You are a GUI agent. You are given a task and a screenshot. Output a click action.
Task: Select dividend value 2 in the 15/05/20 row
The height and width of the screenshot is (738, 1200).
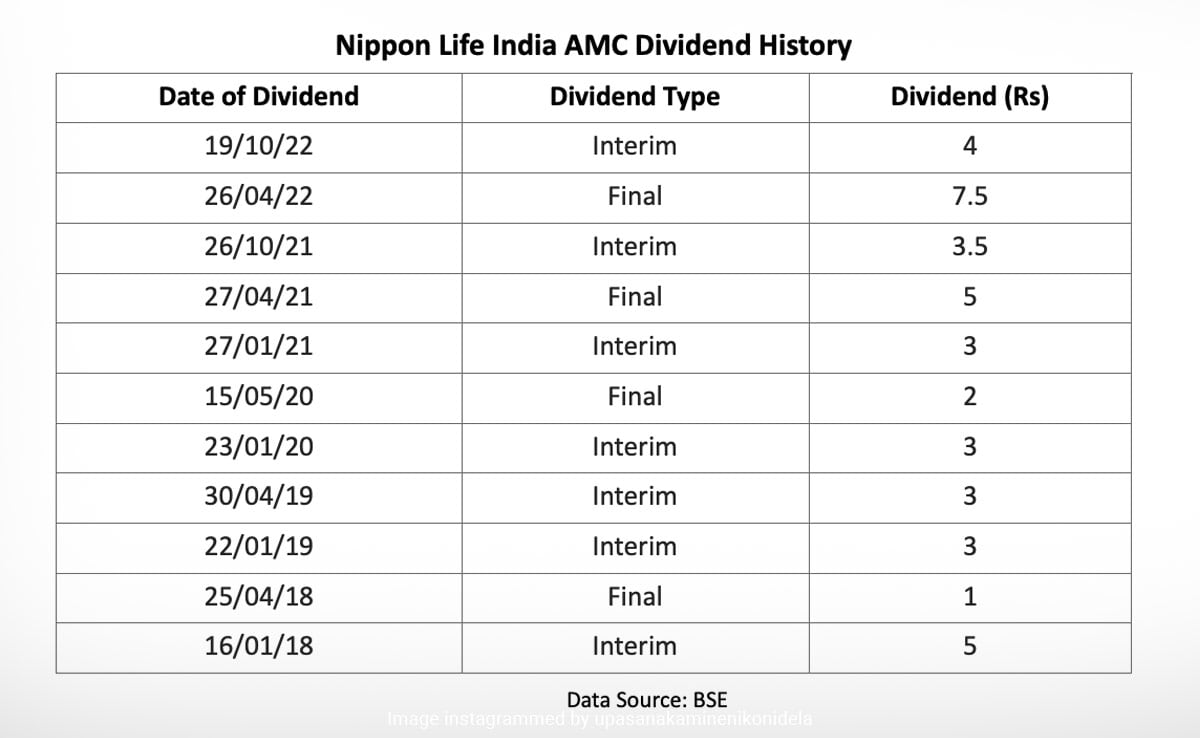pos(969,396)
